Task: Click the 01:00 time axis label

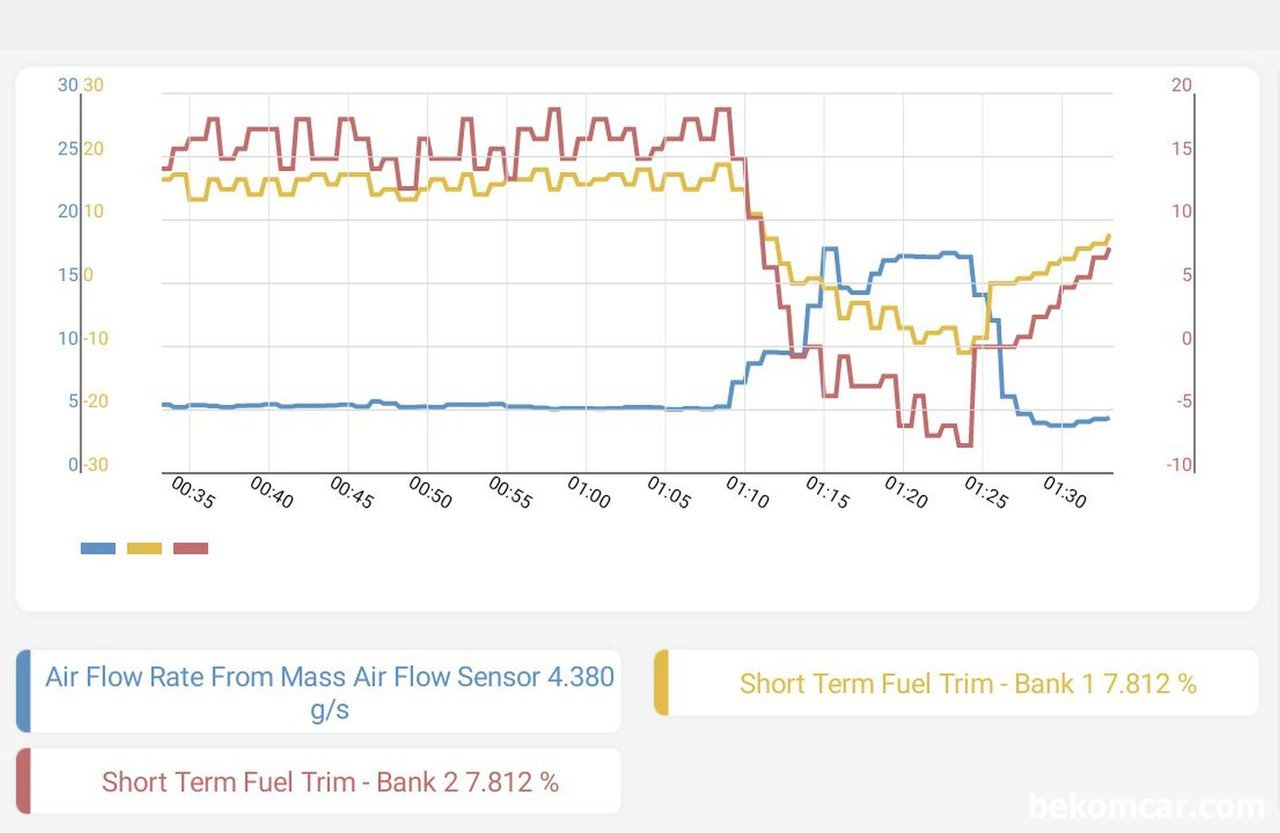Action: pyautogui.click(x=589, y=492)
